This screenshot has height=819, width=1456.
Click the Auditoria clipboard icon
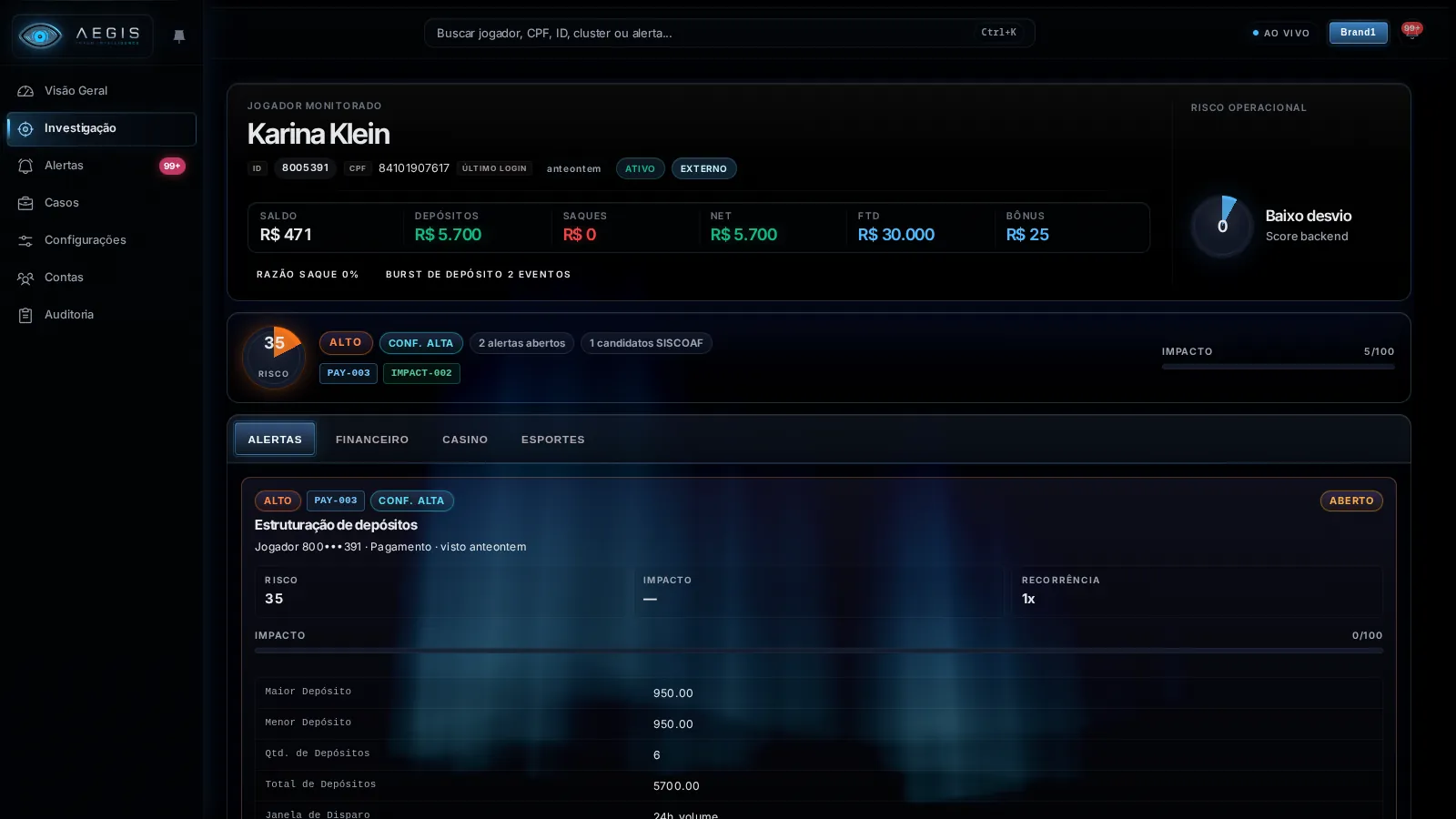[x=25, y=315]
